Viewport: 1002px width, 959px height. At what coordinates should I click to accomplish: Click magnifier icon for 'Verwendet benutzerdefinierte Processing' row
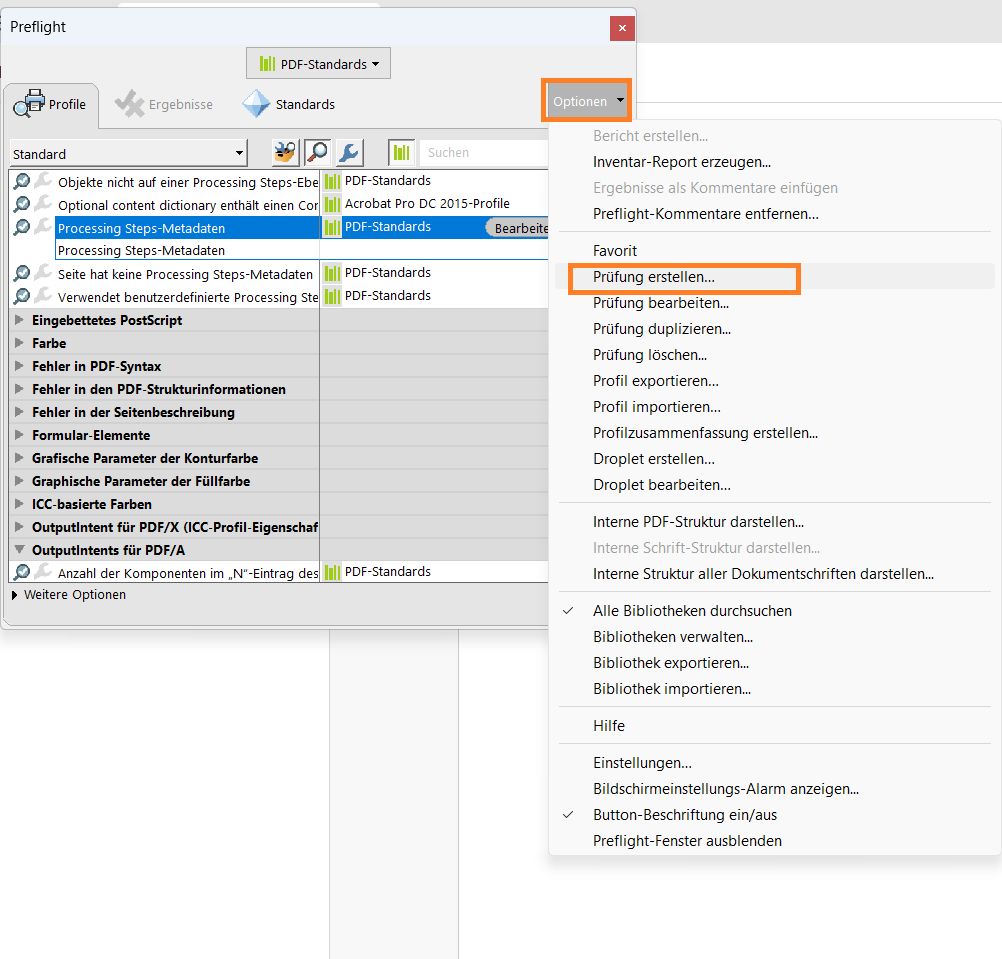[x=22, y=296]
